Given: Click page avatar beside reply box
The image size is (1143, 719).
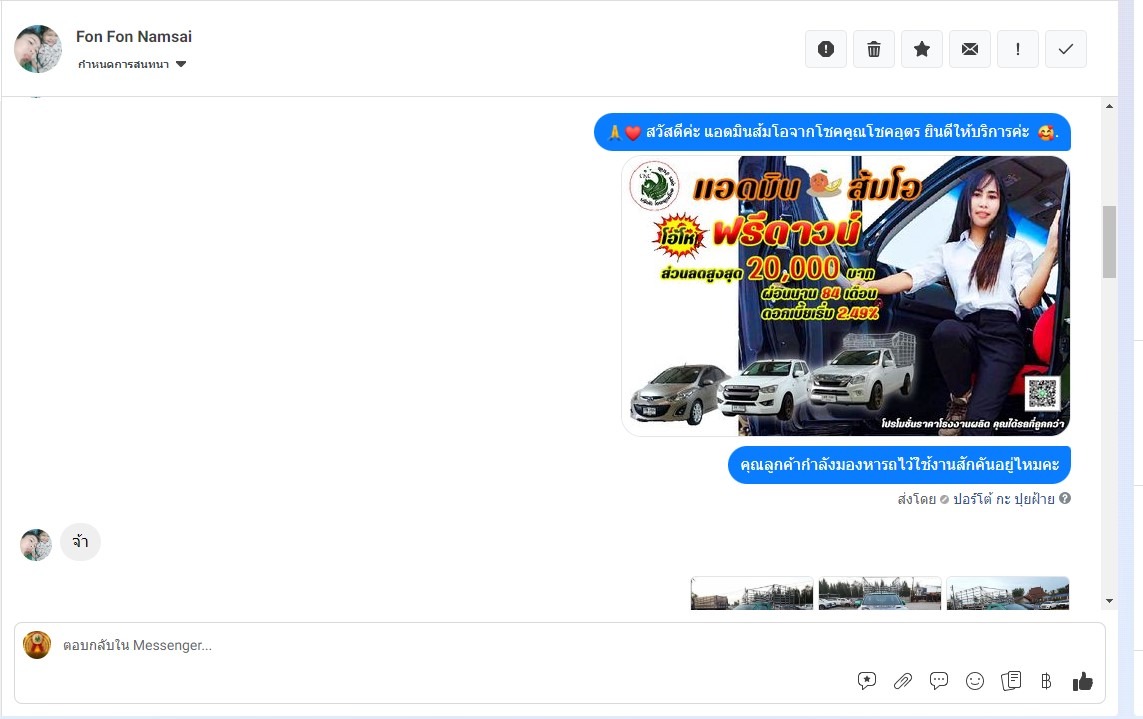Looking at the screenshot, I should 37,645.
